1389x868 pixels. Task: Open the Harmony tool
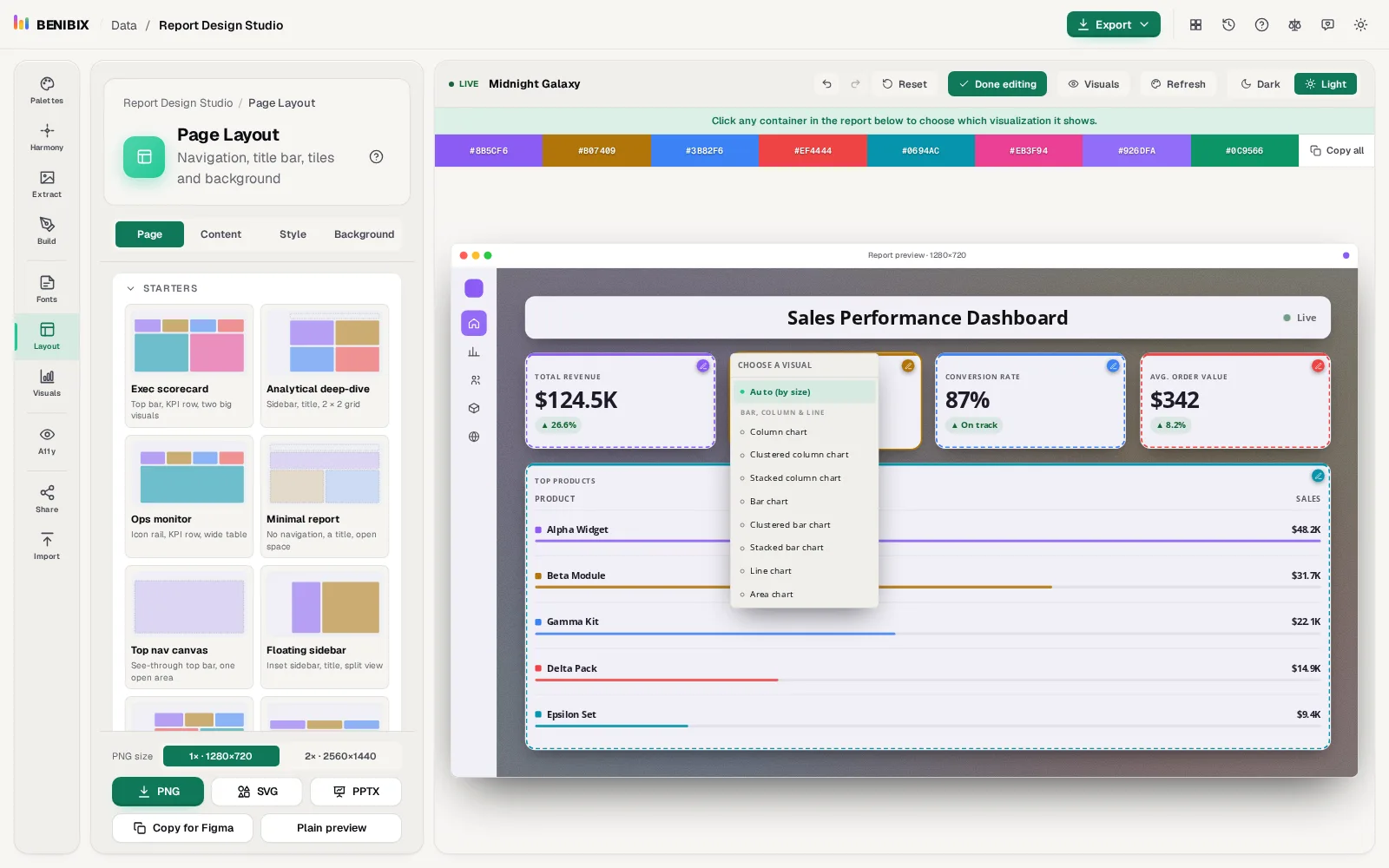coord(47,137)
